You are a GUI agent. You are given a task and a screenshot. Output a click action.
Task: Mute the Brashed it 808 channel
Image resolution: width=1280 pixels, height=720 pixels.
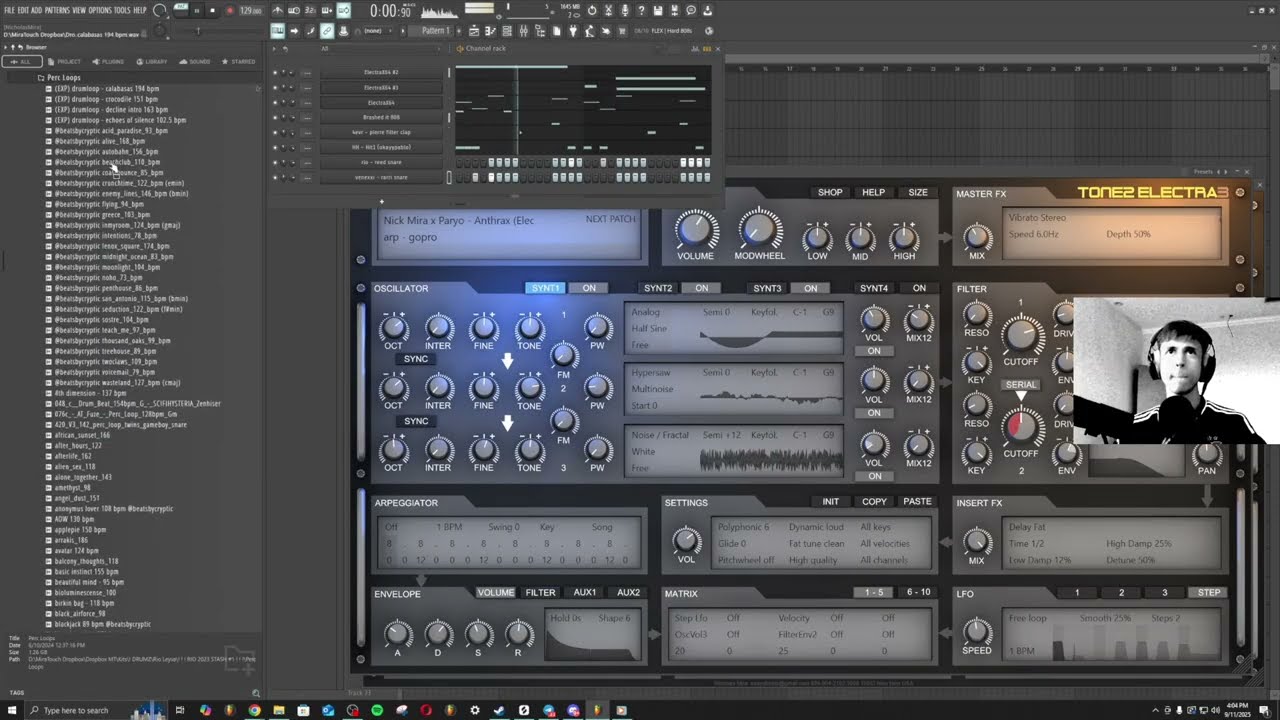(x=276, y=117)
